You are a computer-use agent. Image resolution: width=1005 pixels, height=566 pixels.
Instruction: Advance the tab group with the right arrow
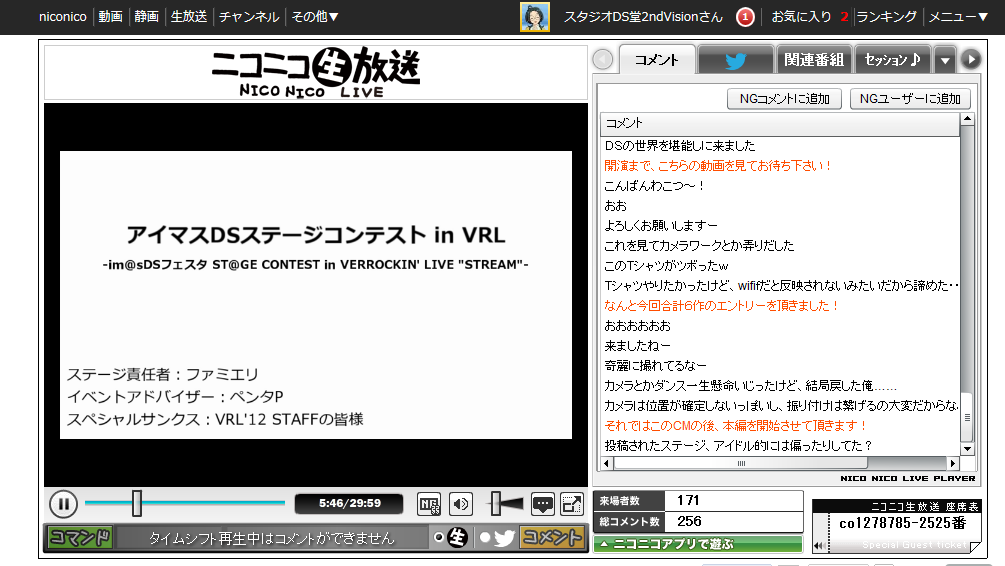[971, 60]
